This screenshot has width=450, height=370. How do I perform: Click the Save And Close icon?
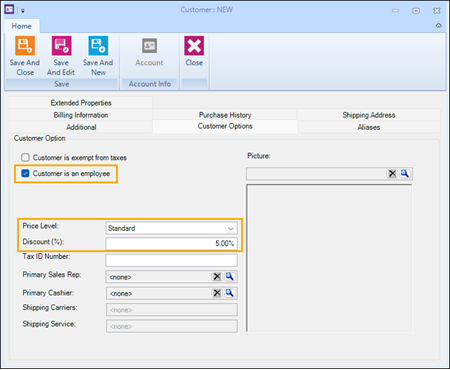click(x=25, y=46)
